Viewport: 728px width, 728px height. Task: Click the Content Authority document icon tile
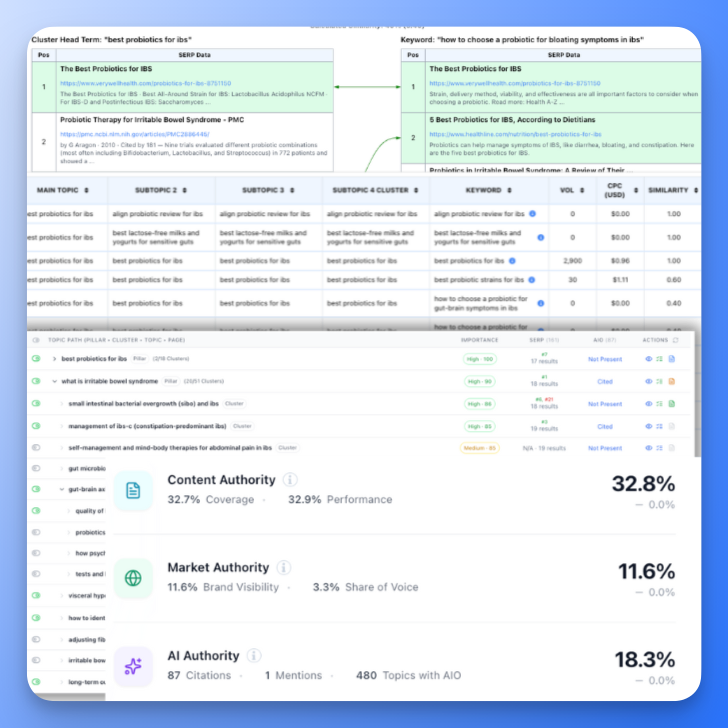133,490
